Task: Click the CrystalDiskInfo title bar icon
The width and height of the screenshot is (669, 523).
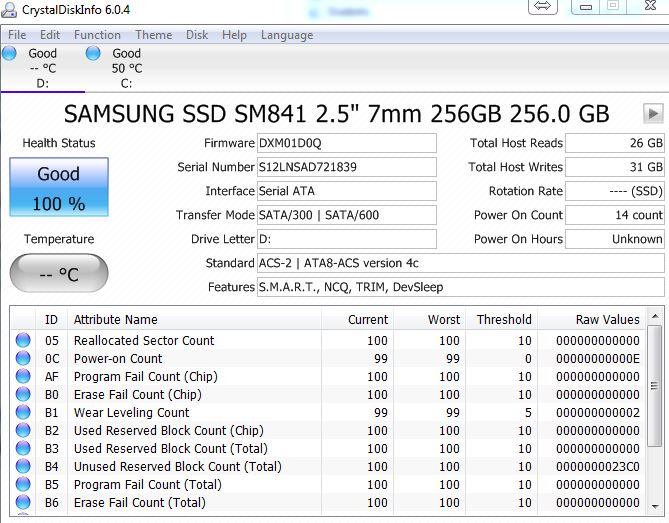Action: [x=9, y=9]
